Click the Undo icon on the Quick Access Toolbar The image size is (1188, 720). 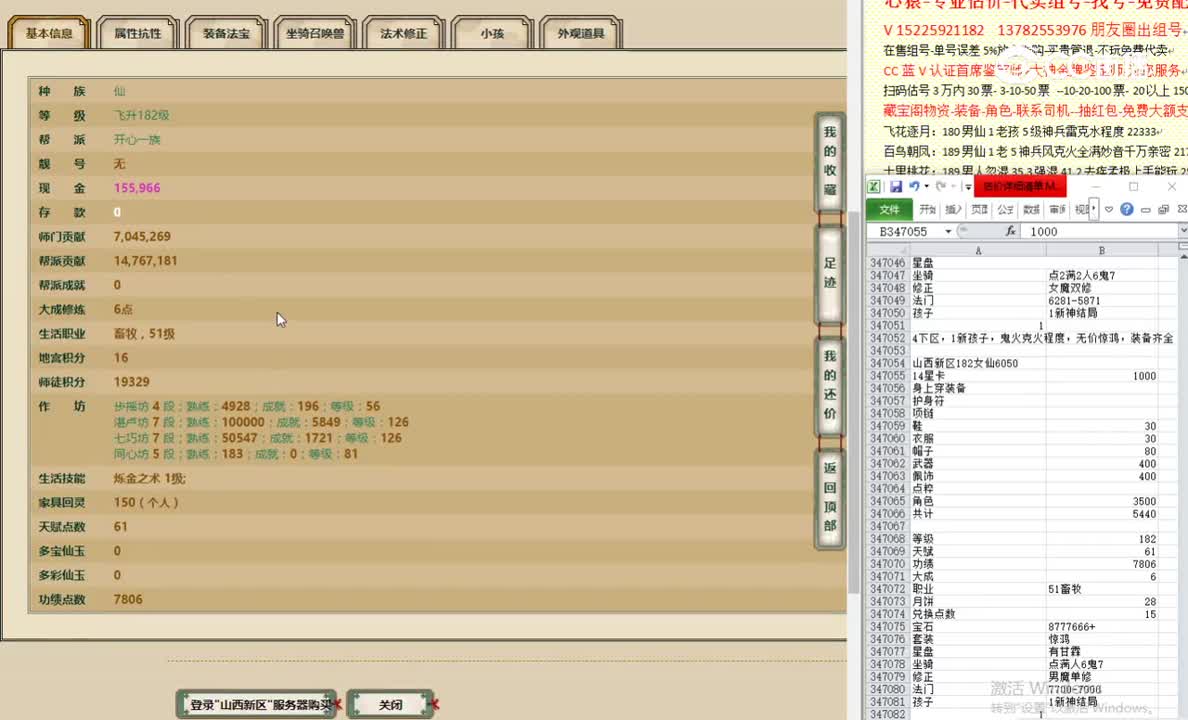pyautogui.click(x=914, y=186)
